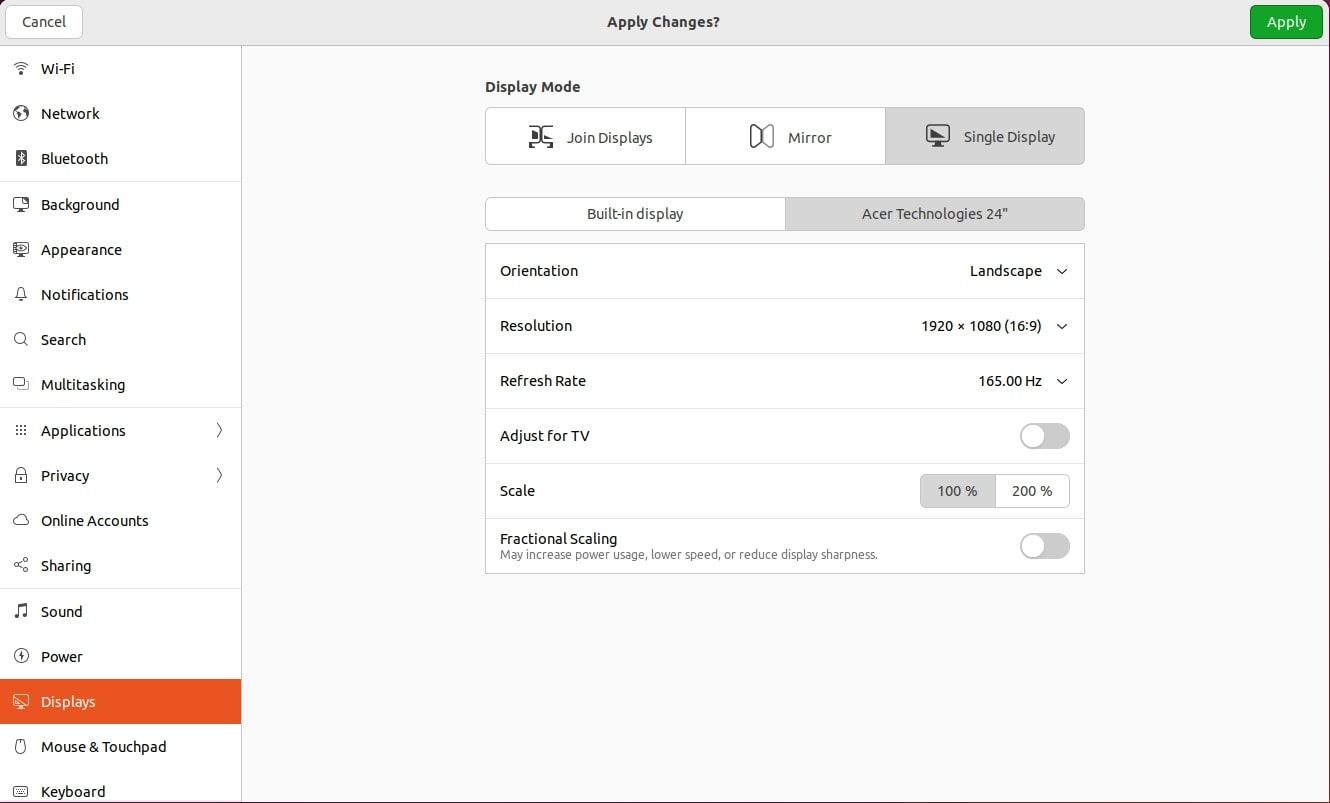
Task: Click the Cancel button
Action: [x=44, y=22]
